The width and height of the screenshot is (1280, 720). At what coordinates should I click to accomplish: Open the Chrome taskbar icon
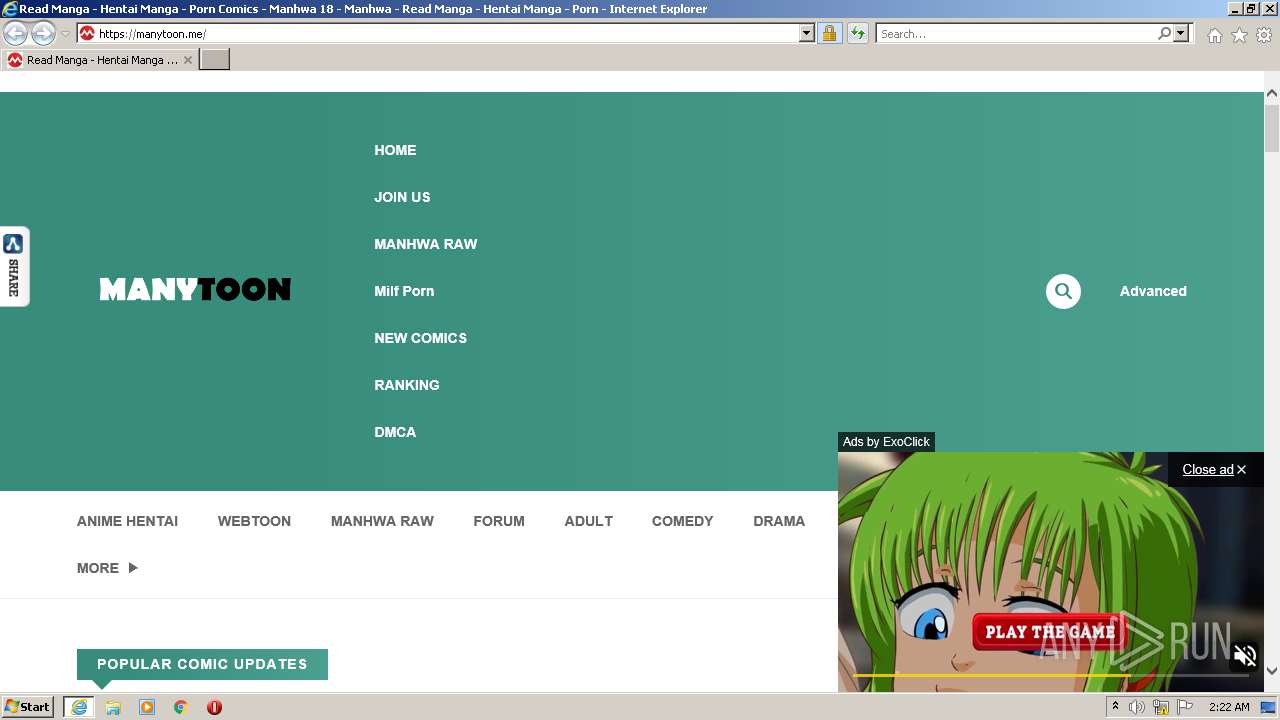pyautogui.click(x=181, y=707)
